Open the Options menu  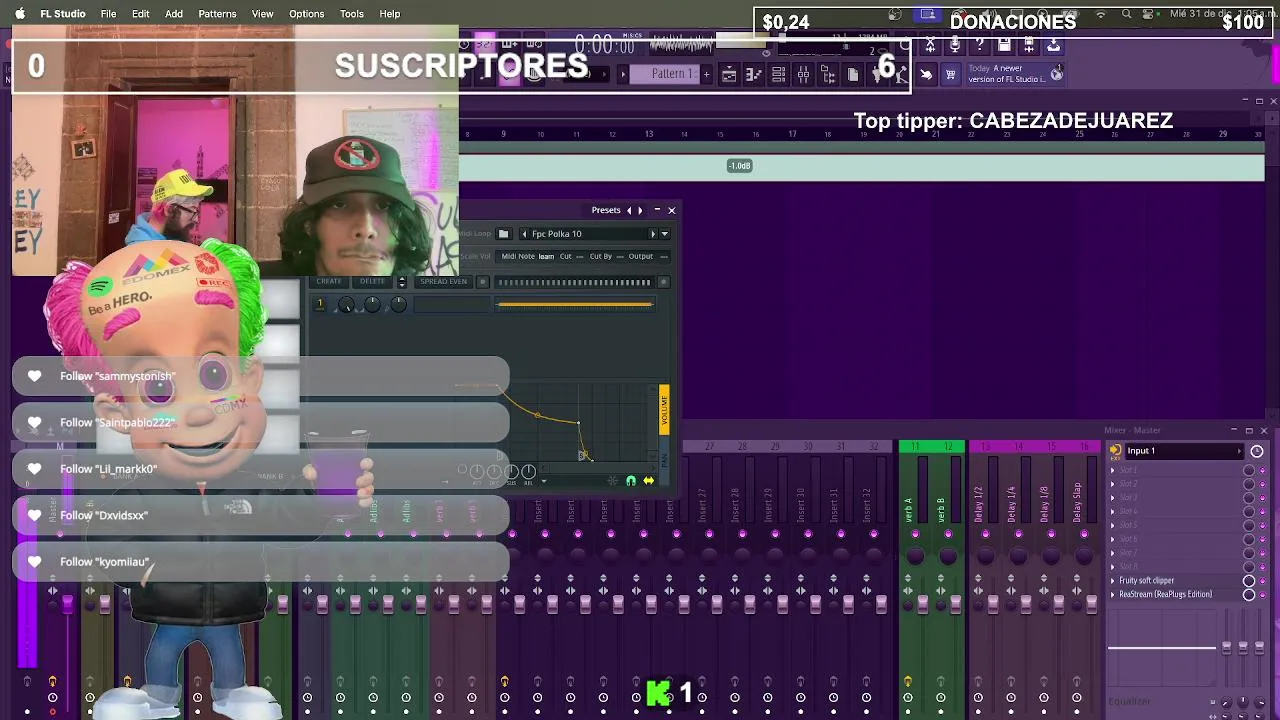coord(306,14)
